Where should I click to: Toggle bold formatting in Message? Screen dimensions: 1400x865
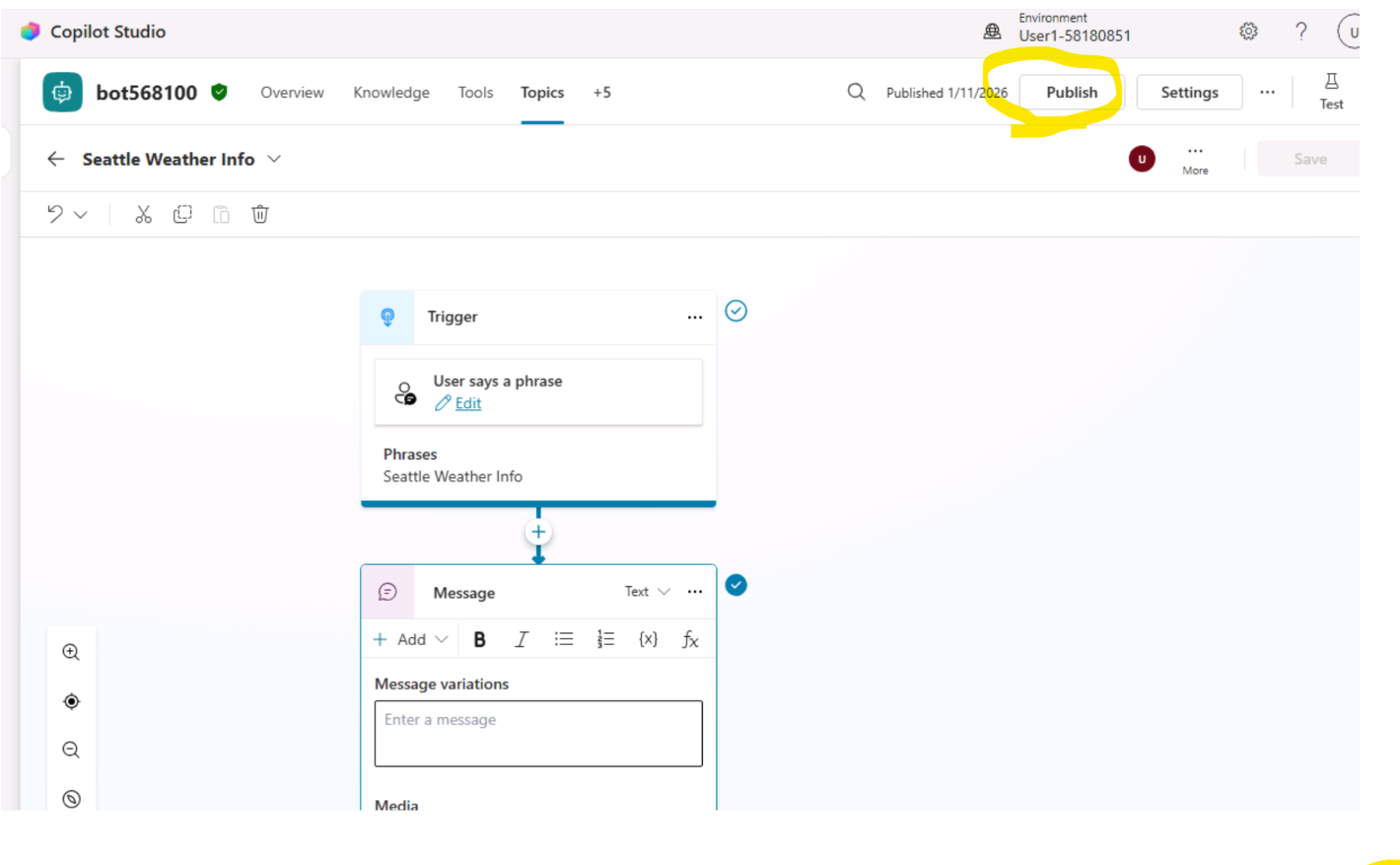point(480,639)
